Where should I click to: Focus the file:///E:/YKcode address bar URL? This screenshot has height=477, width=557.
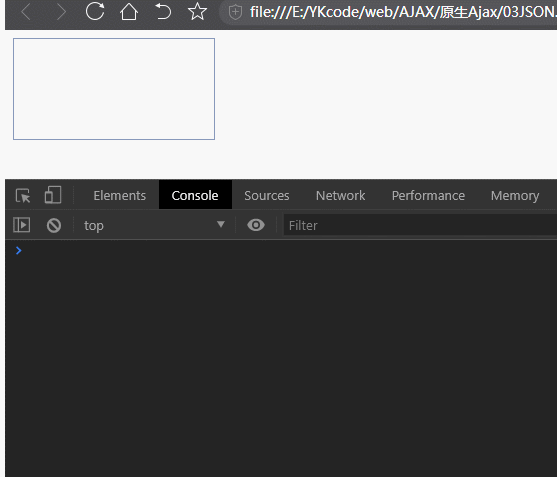403,12
